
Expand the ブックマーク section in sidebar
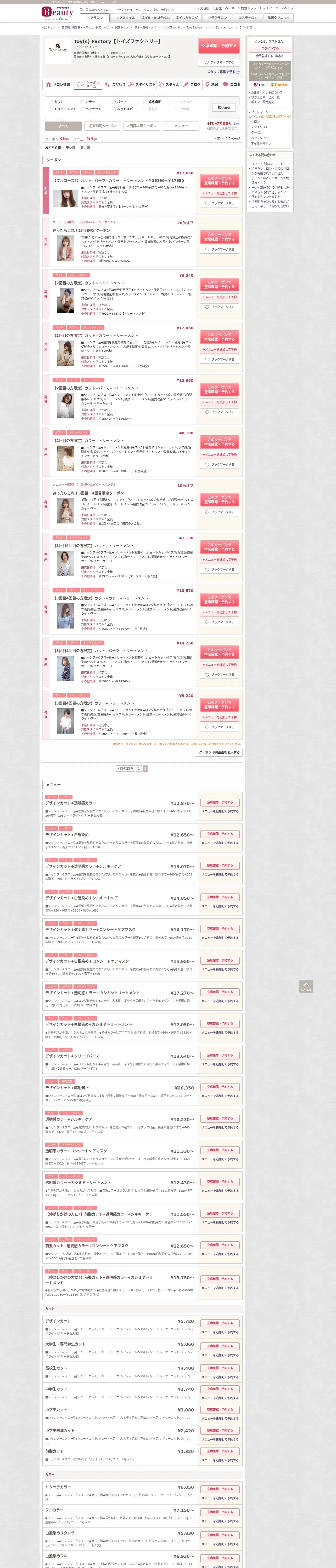(x=259, y=112)
